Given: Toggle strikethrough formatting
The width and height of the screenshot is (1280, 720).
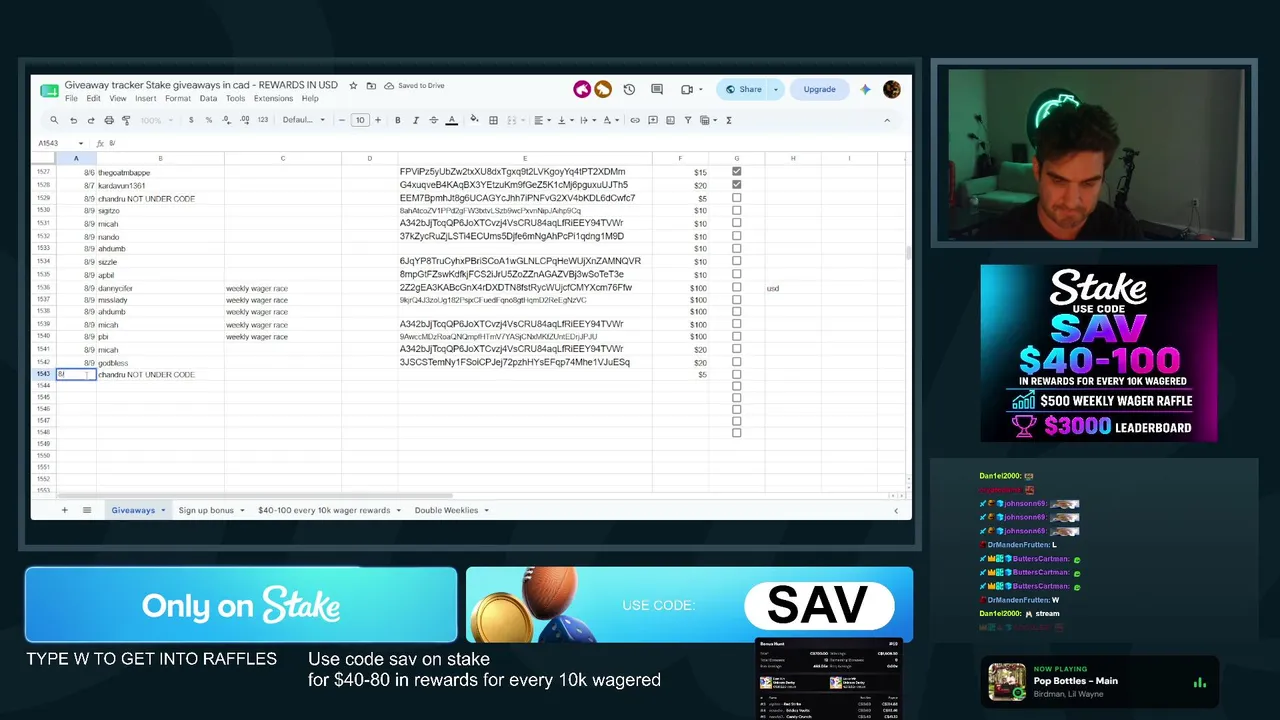Looking at the screenshot, I should click(x=433, y=120).
